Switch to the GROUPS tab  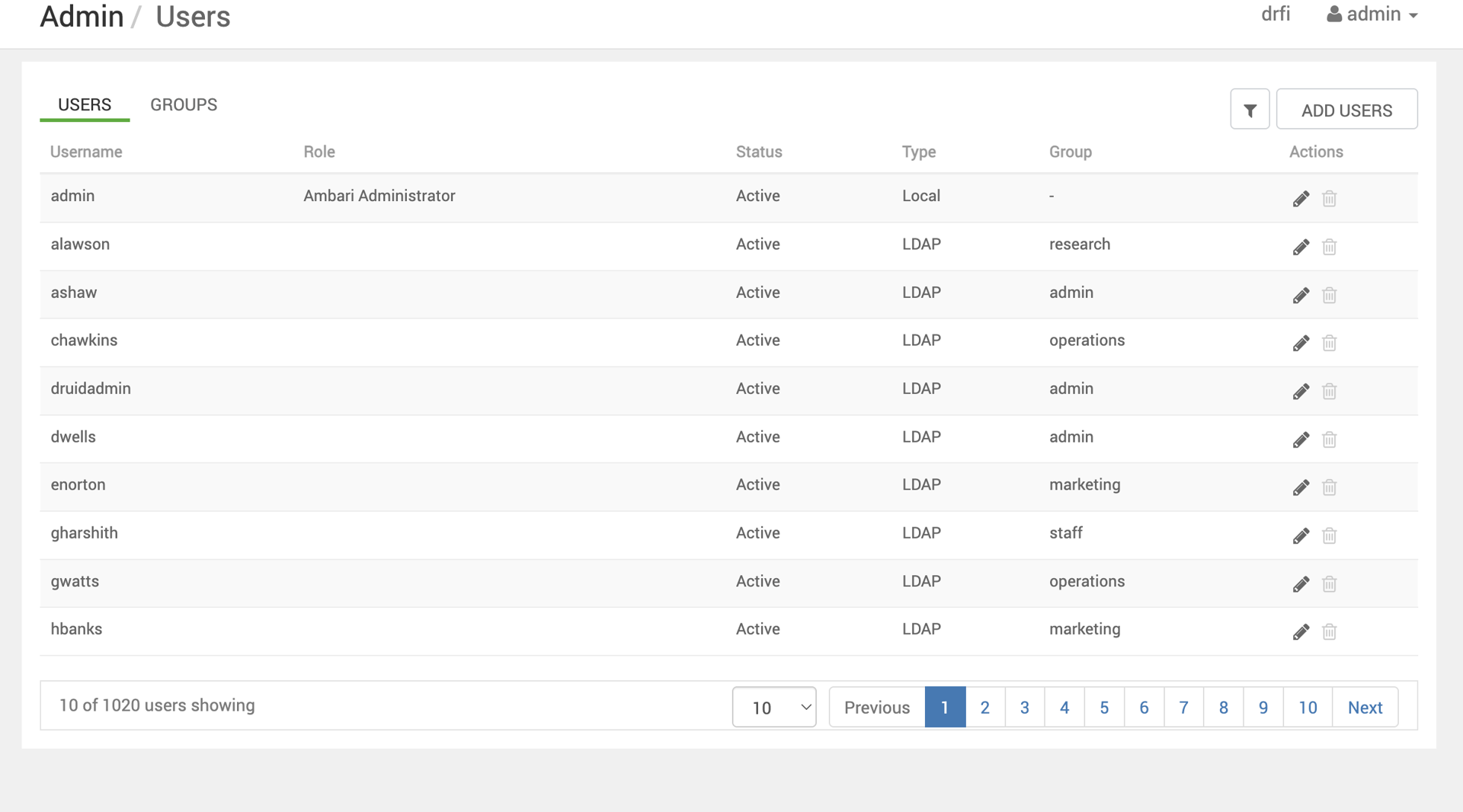[184, 105]
